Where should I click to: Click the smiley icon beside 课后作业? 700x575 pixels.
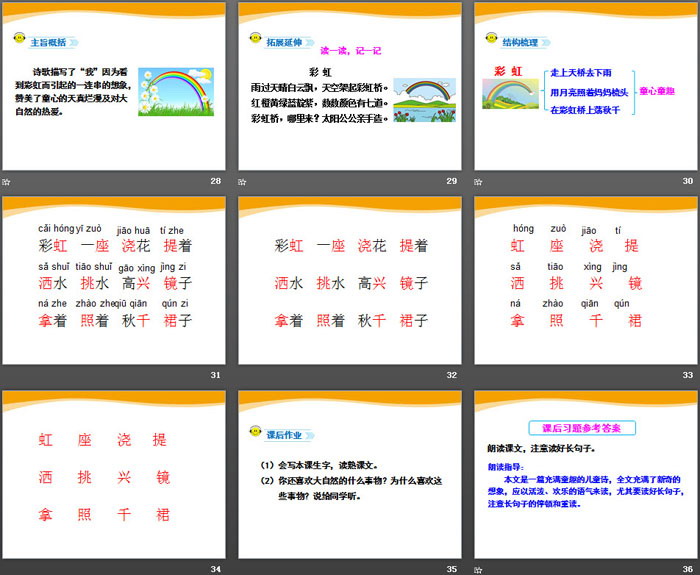(255, 431)
